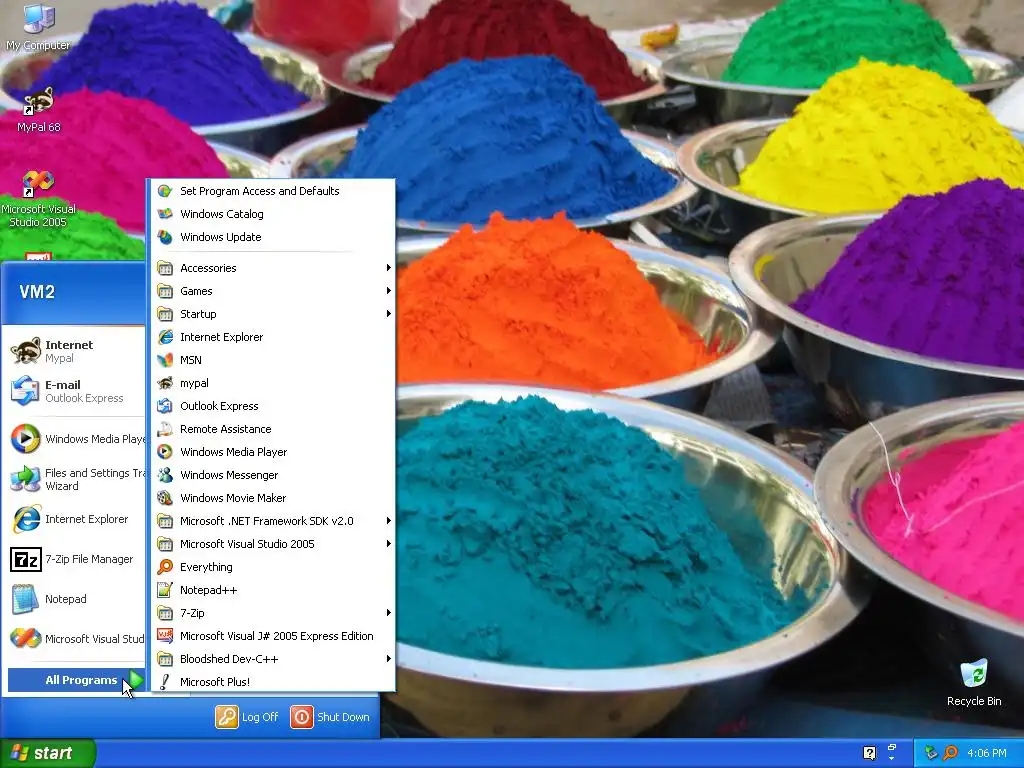1024x768 pixels.
Task: Click the Shut Down button
Action: click(330, 716)
